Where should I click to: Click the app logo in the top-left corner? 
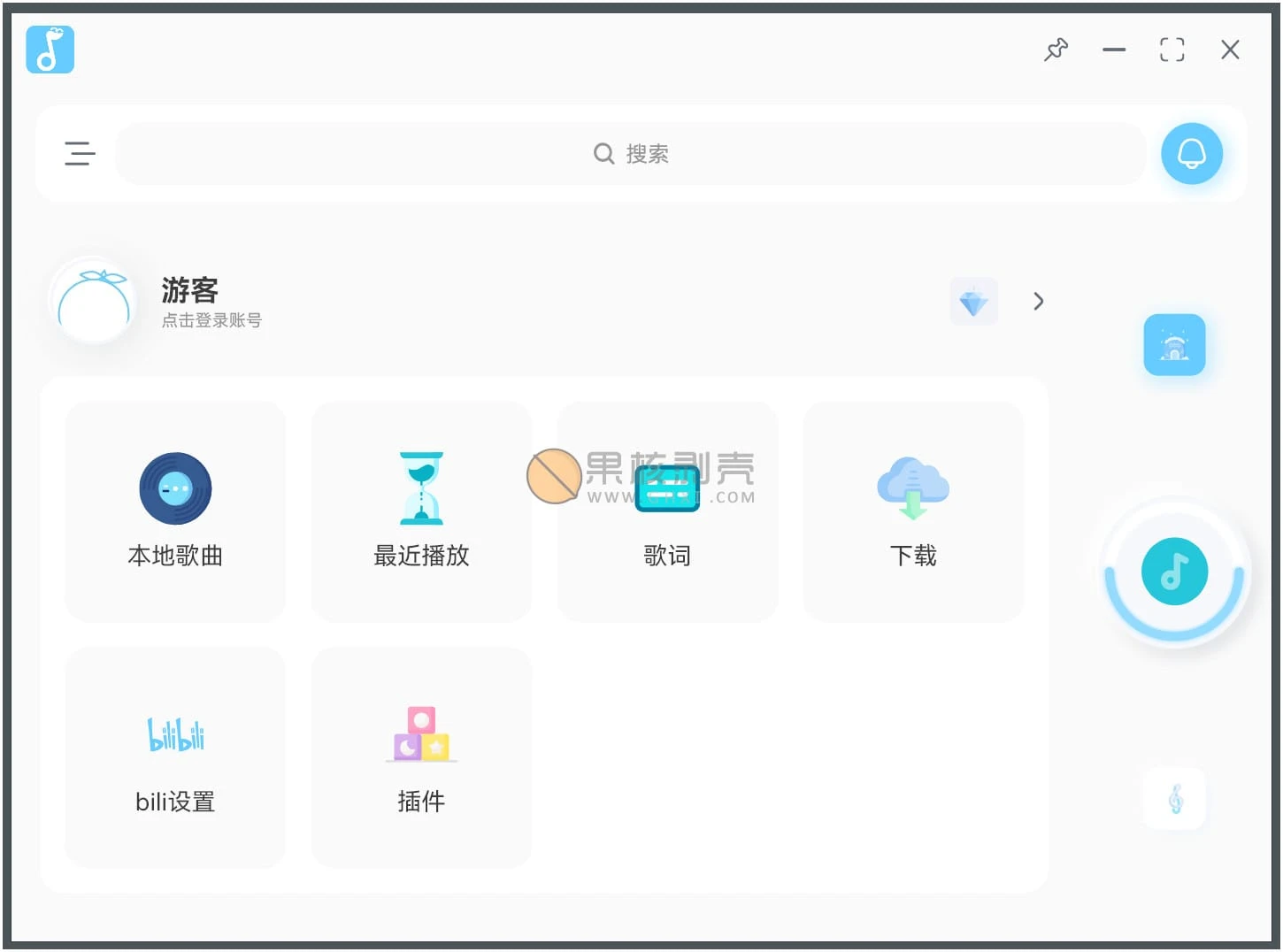click(50, 49)
